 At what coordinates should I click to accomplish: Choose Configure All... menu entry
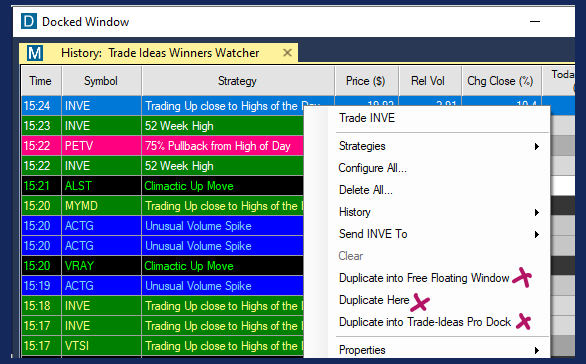pos(372,168)
